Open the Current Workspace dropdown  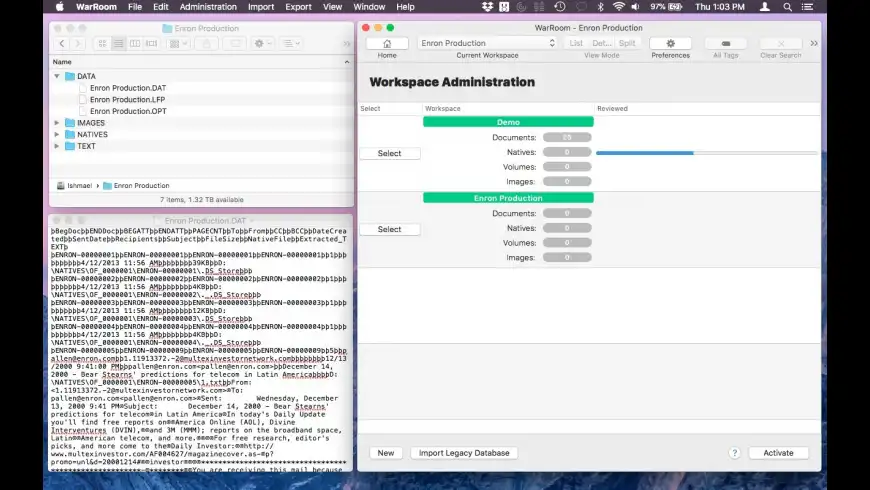click(487, 43)
